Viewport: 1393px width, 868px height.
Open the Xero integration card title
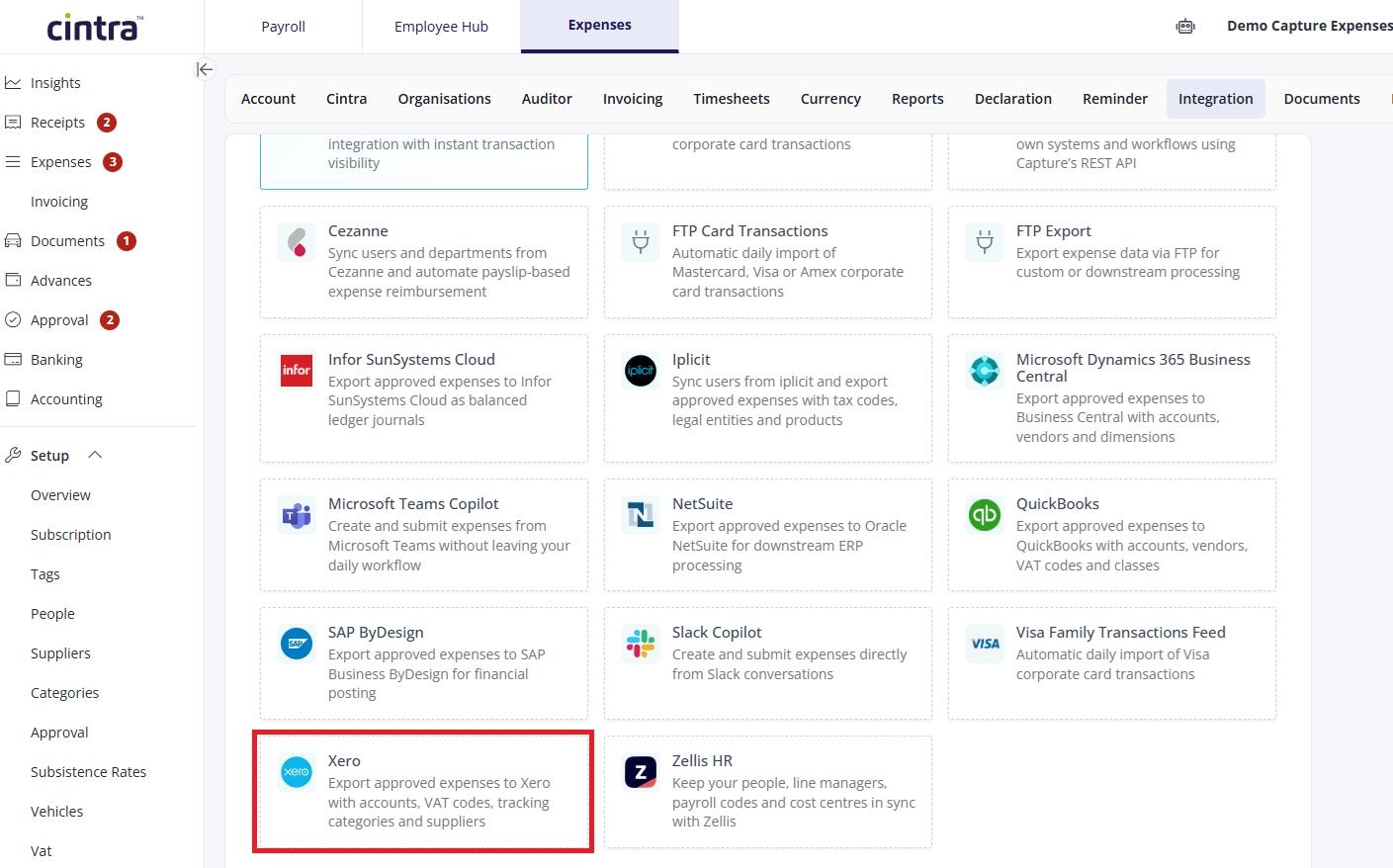pyautogui.click(x=344, y=761)
